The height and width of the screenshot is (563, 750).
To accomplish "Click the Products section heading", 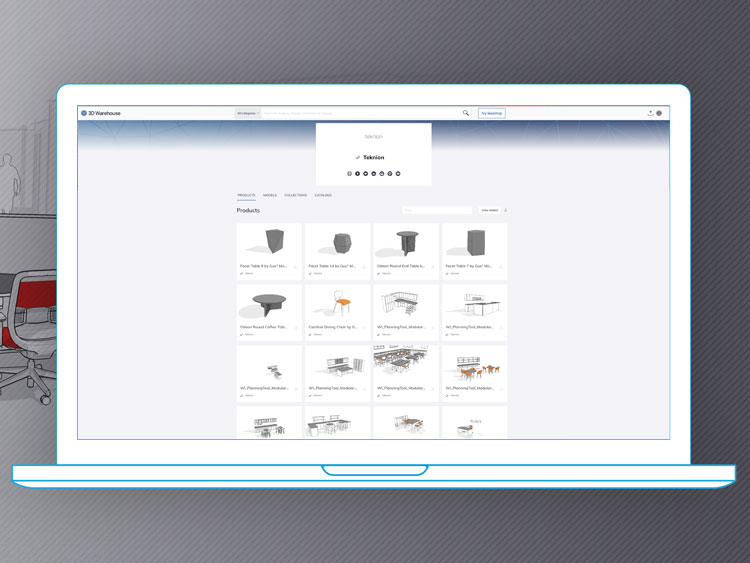I will (248, 210).
